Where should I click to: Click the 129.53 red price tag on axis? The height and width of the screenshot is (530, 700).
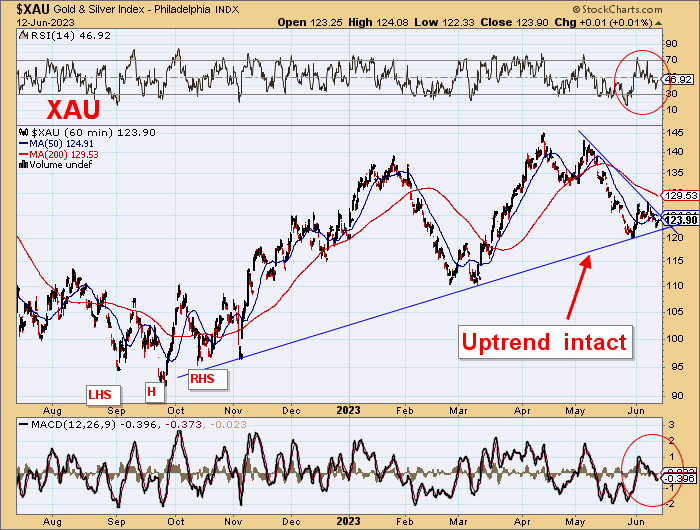(680, 196)
